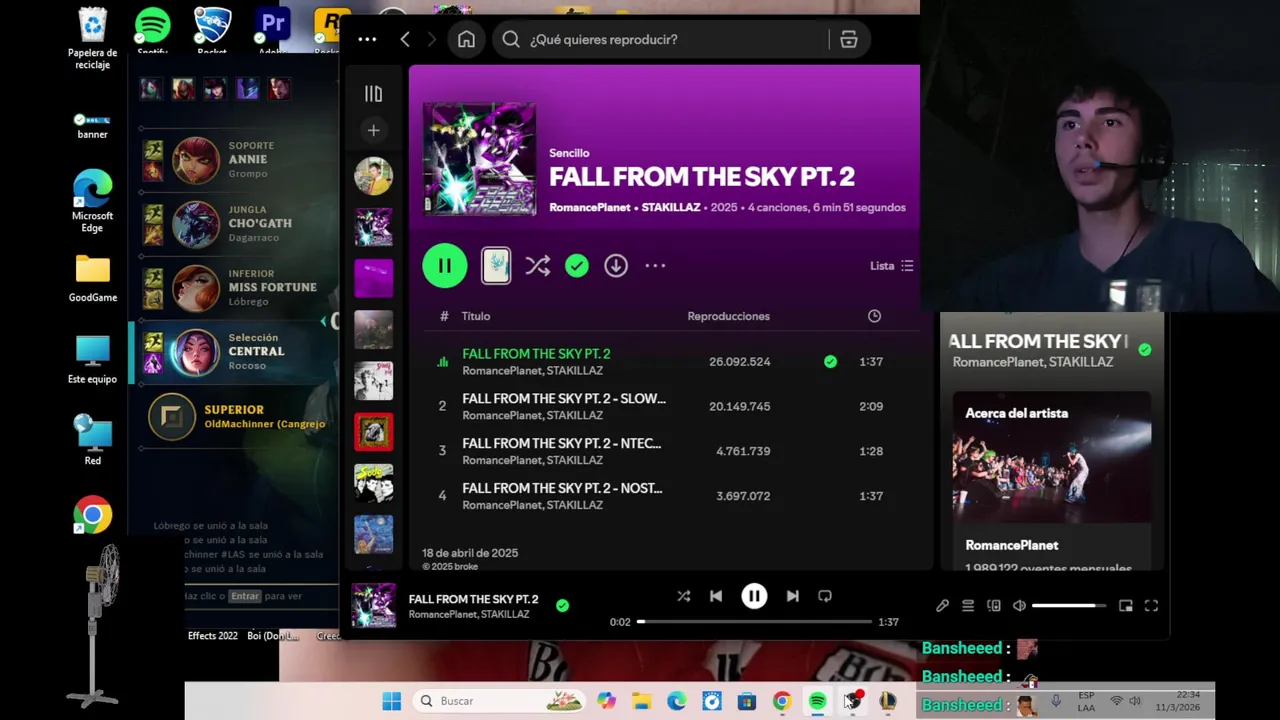Viewport: 1280px width, 720px height.
Task: Open RomancePlanet under Acerca del artista
Action: (x=1012, y=545)
